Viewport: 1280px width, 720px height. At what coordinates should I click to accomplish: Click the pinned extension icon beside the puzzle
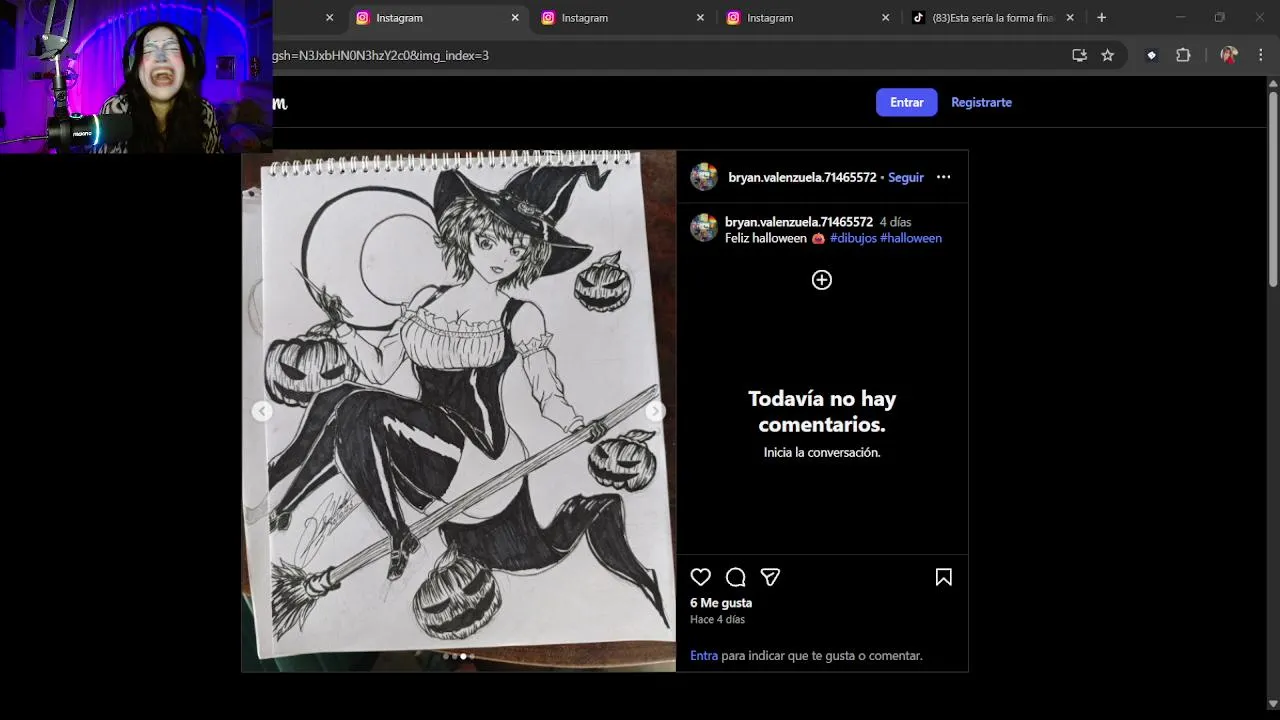click(1151, 56)
